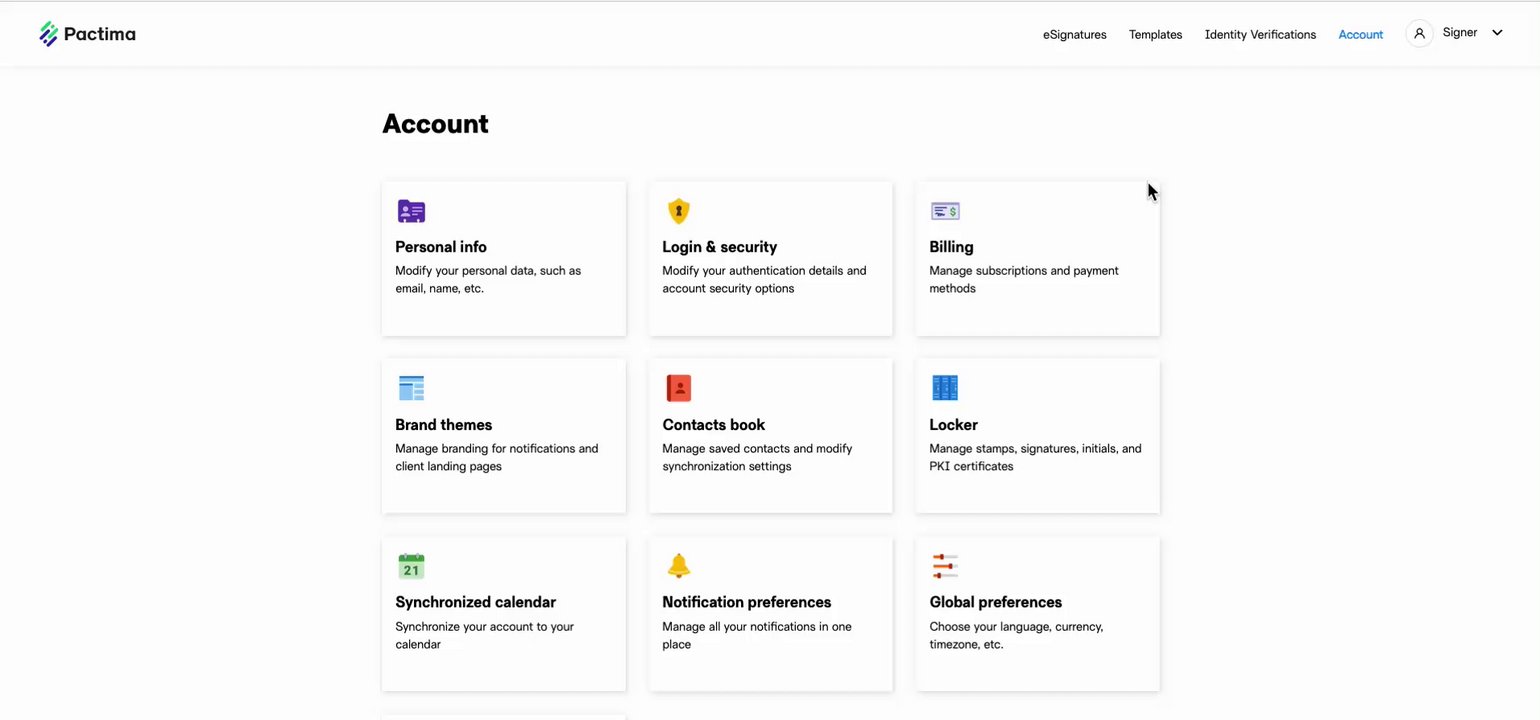Open the Billing card description text
This screenshot has height=720, width=1540.
[x=1023, y=279]
